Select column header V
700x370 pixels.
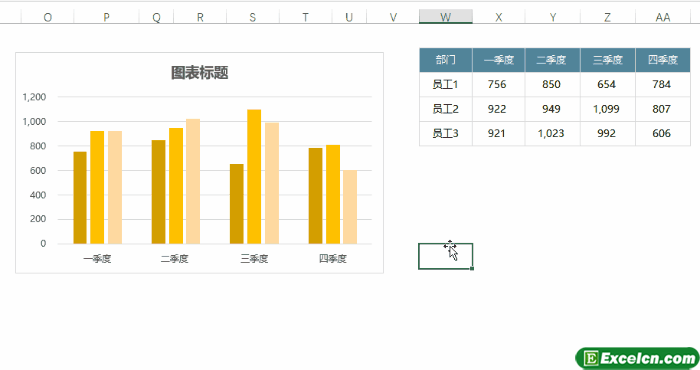(x=393, y=17)
